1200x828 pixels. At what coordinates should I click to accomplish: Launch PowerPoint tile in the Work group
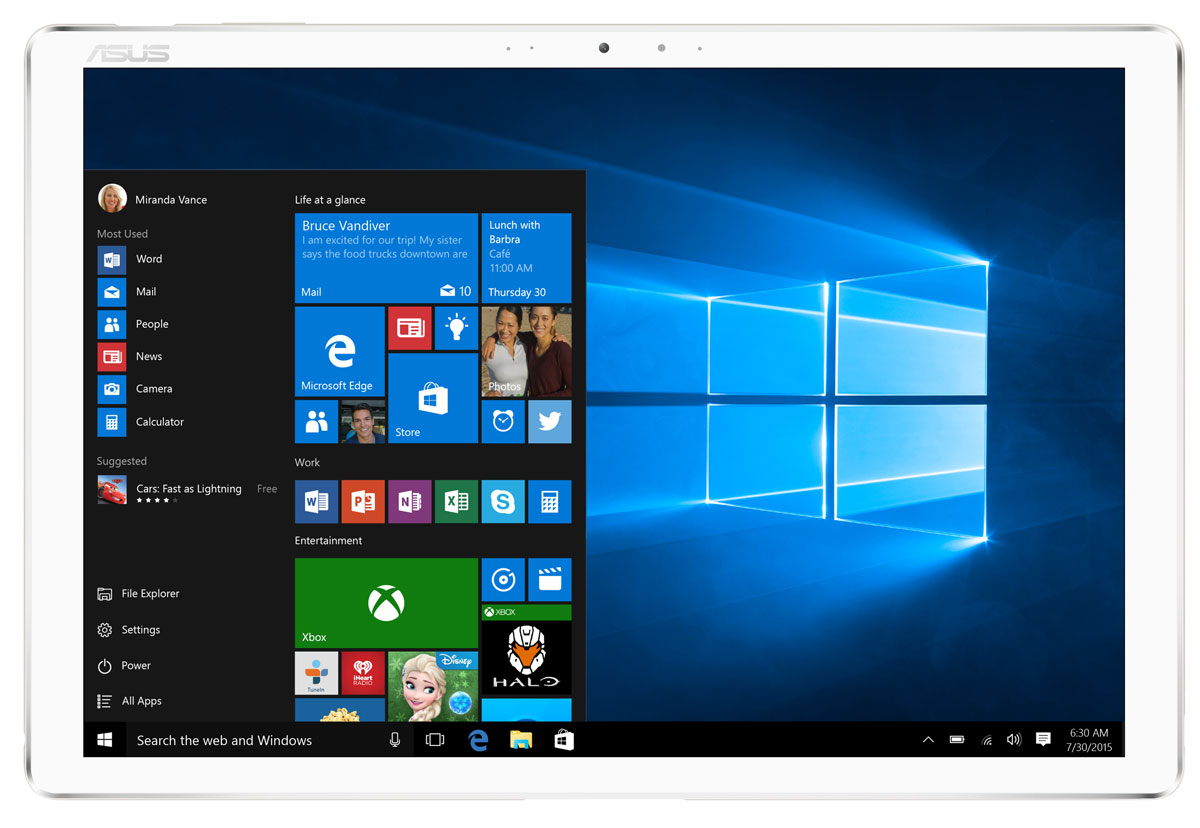[363, 502]
